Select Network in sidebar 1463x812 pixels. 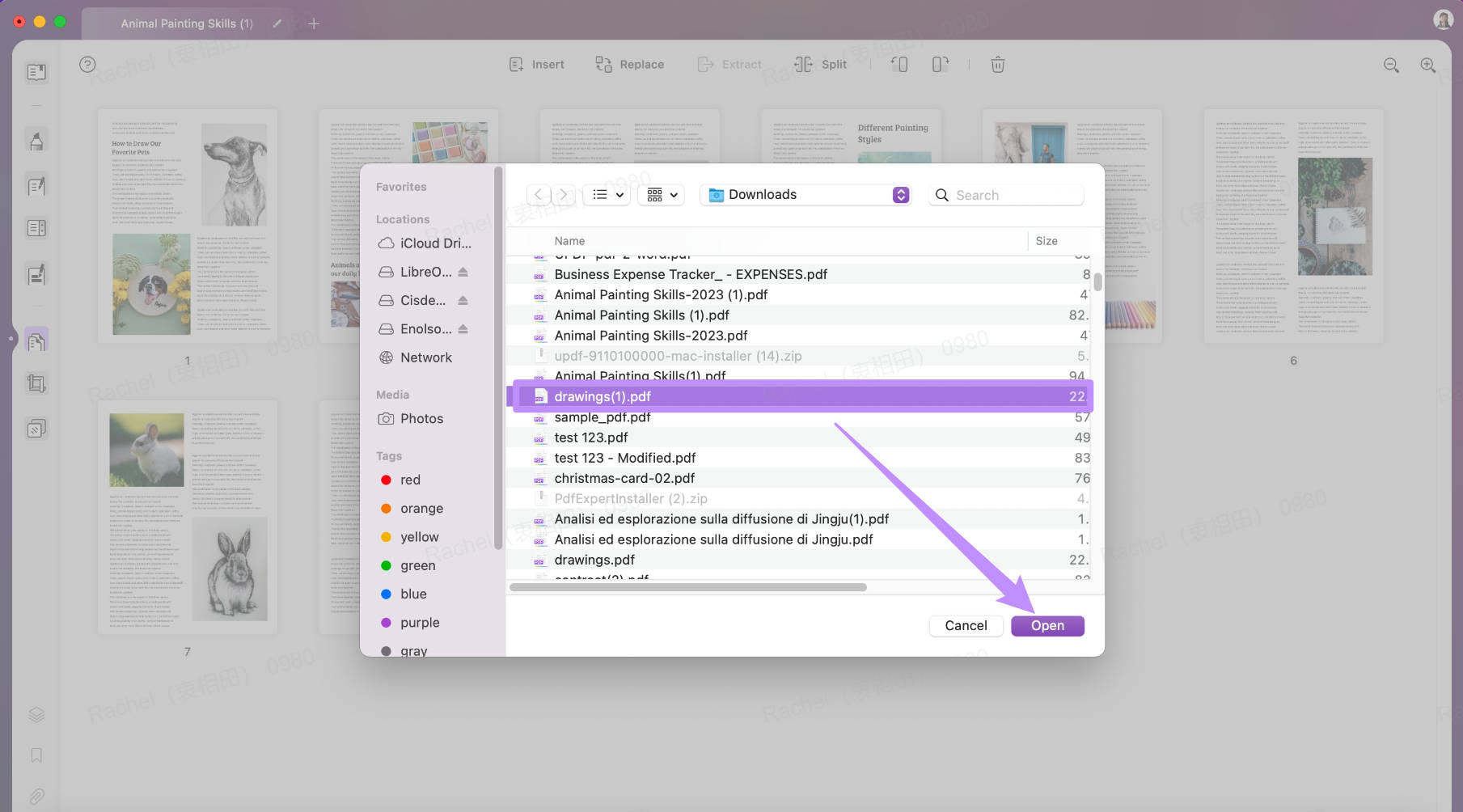[416, 357]
